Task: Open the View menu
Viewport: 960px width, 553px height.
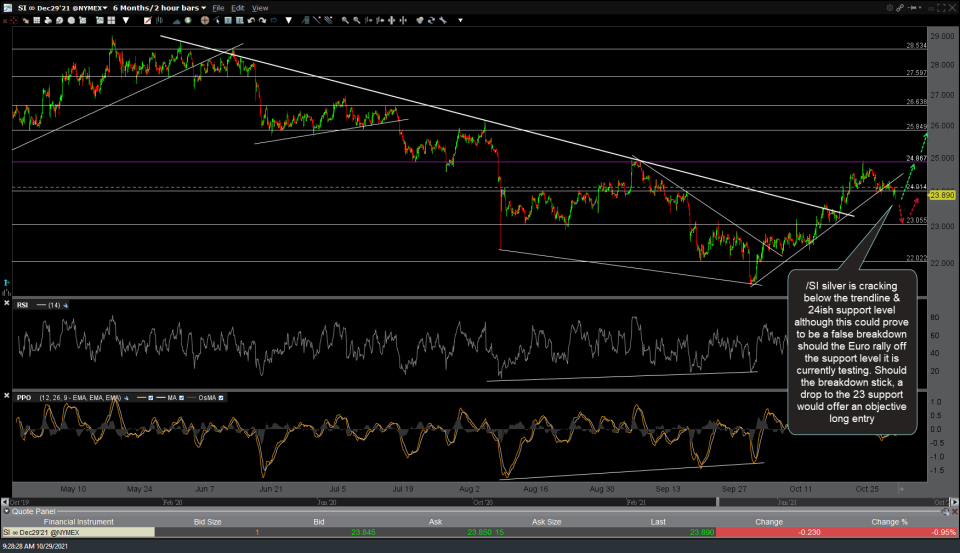Action: pos(260,7)
